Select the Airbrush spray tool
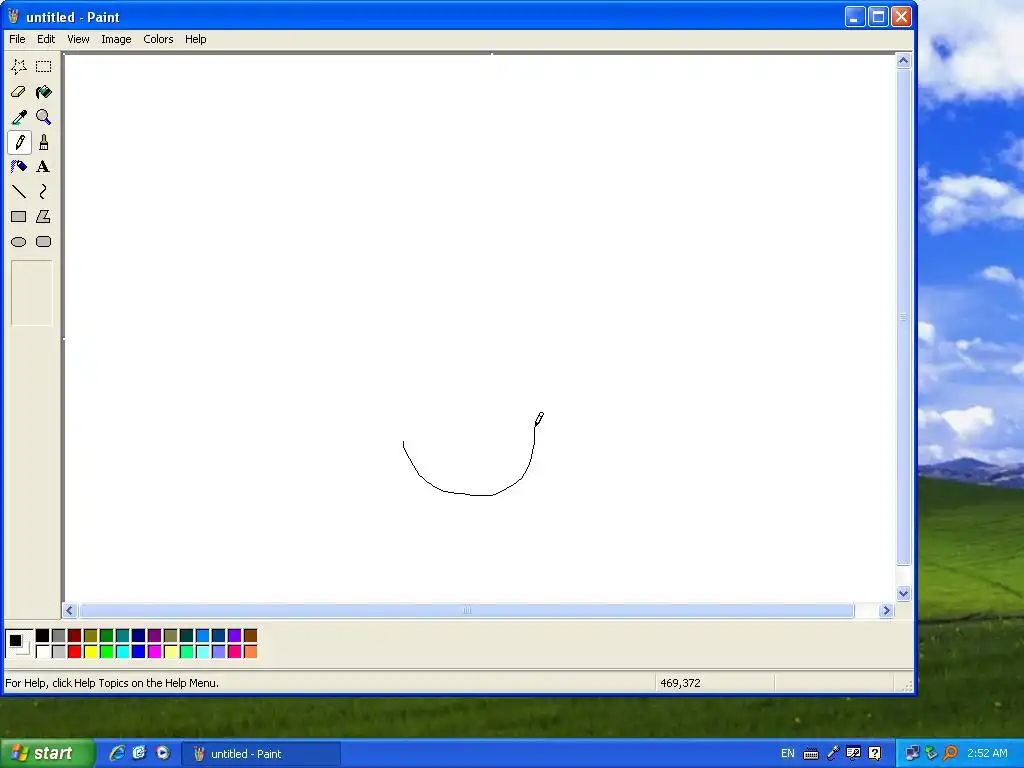The width and height of the screenshot is (1024, 768). pyautogui.click(x=19, y=167)
